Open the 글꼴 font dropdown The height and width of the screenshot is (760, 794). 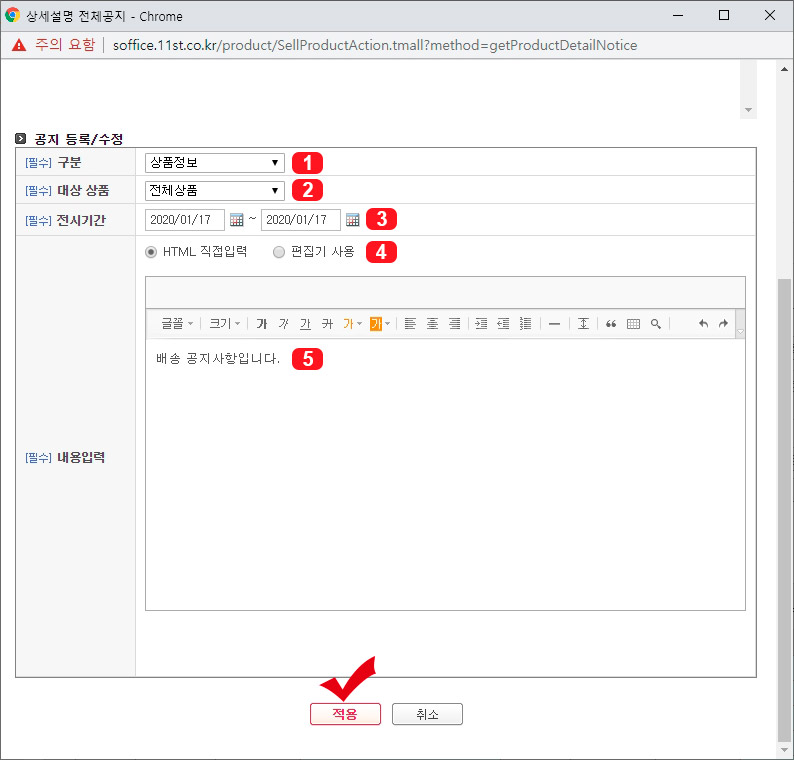click(x=177, y=324)
